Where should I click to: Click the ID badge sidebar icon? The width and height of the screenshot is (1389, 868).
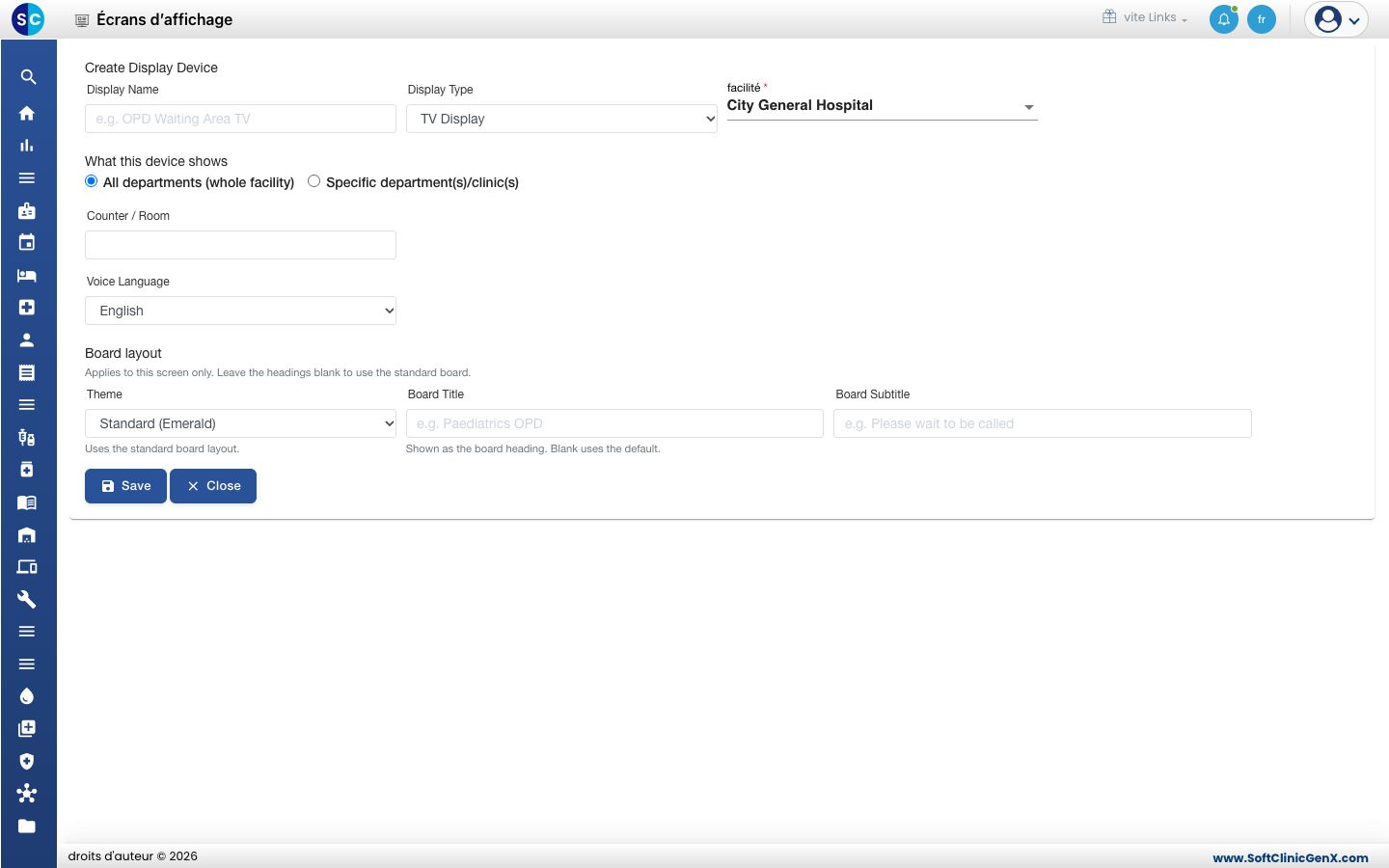27,210
